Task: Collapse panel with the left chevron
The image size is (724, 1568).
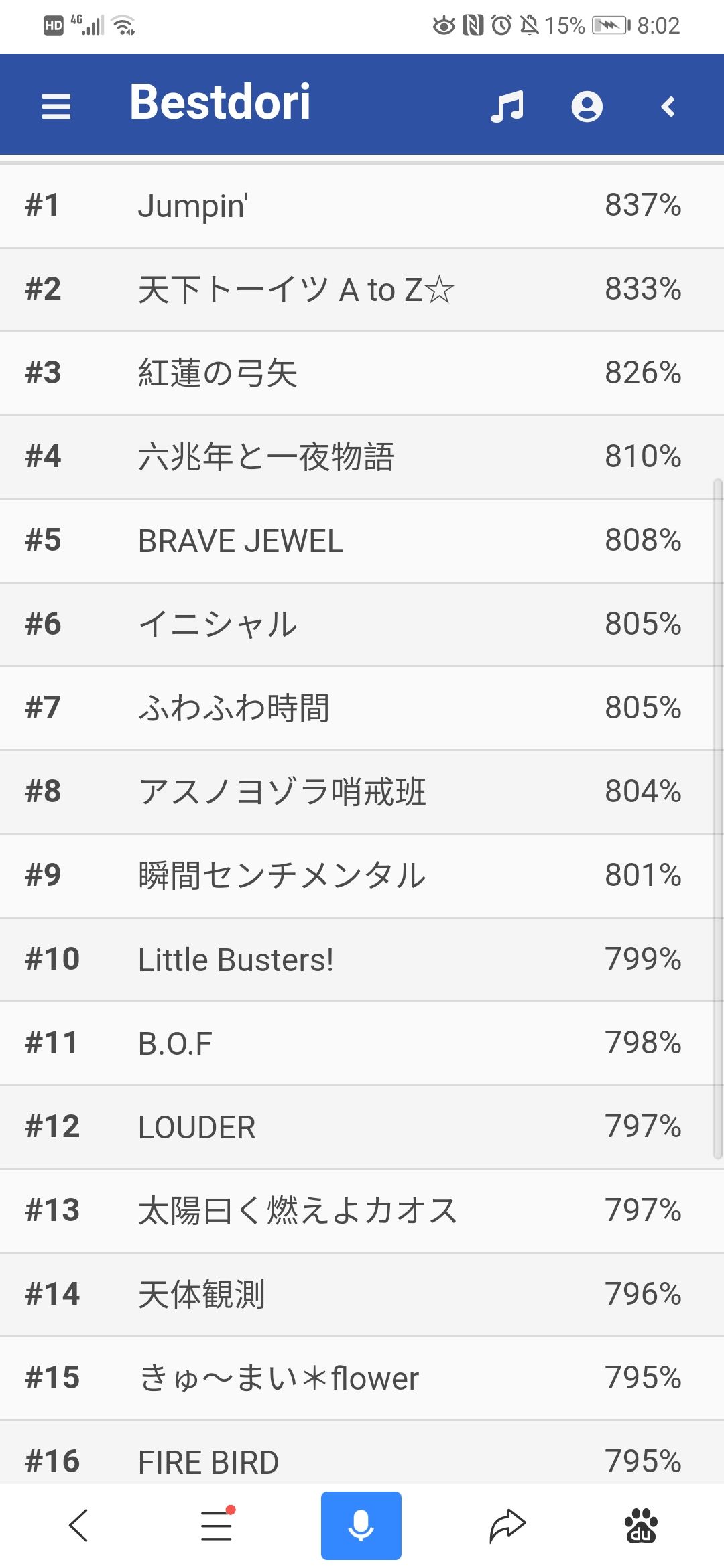Action: [668, 106]
